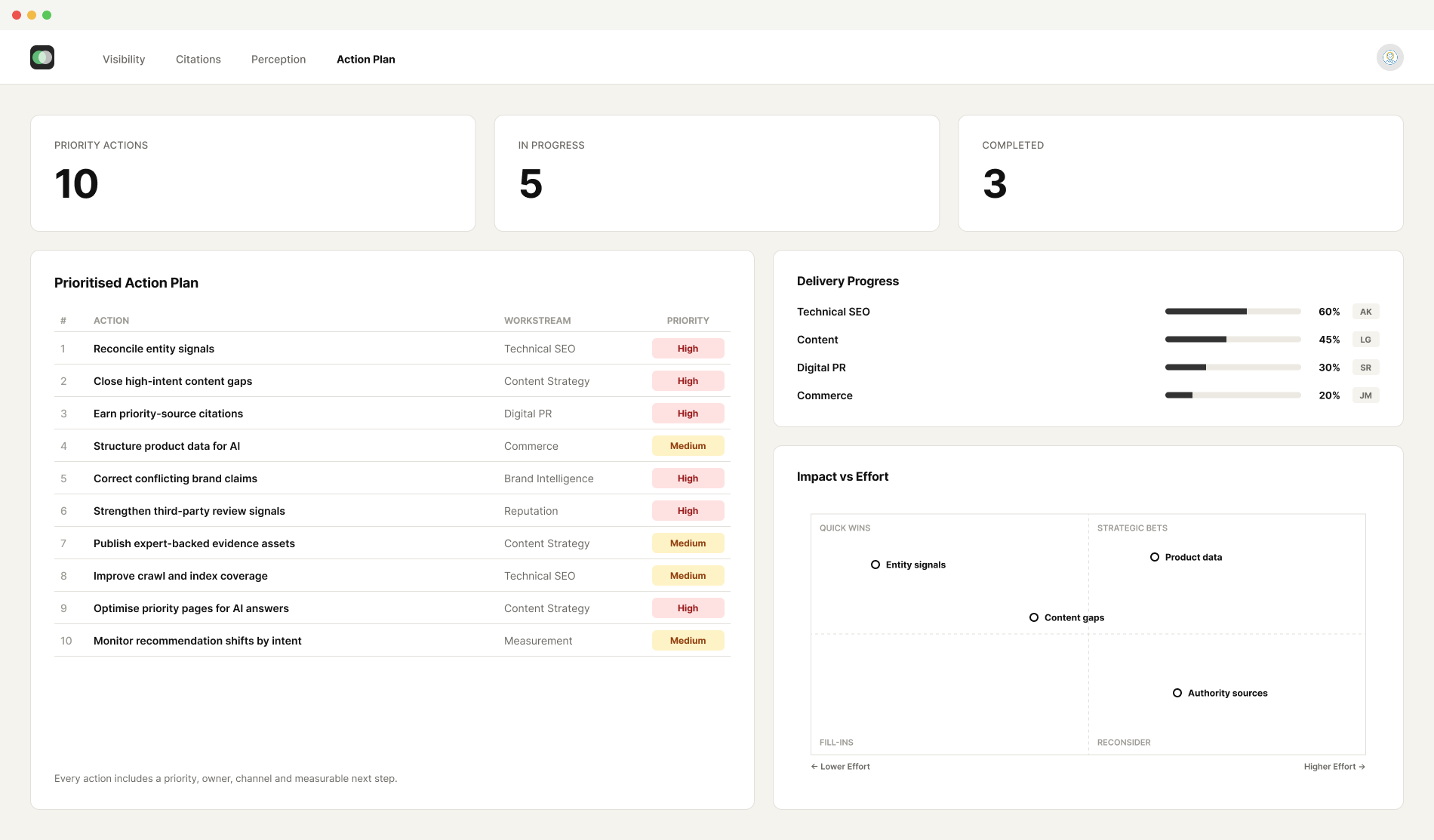Click 'Commerce' workstream cell in table
1434x840 pixels.
coord(531,446)
